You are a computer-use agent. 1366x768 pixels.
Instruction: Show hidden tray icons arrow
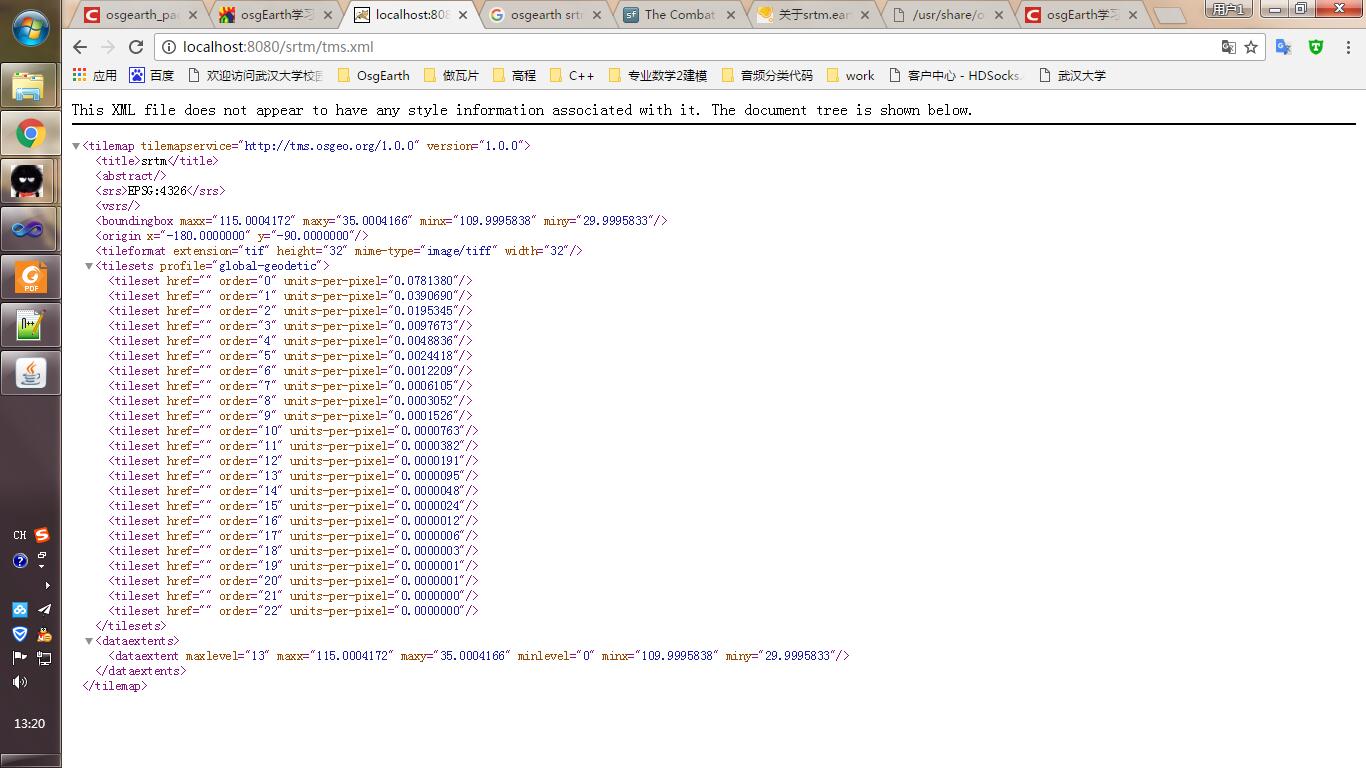(x=47, y=585)
